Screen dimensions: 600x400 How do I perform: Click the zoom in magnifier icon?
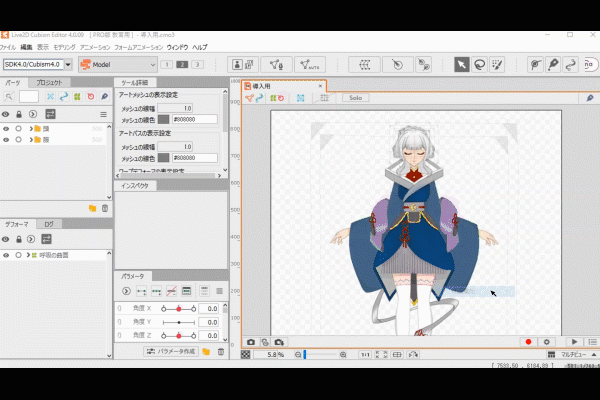[343, 355]
